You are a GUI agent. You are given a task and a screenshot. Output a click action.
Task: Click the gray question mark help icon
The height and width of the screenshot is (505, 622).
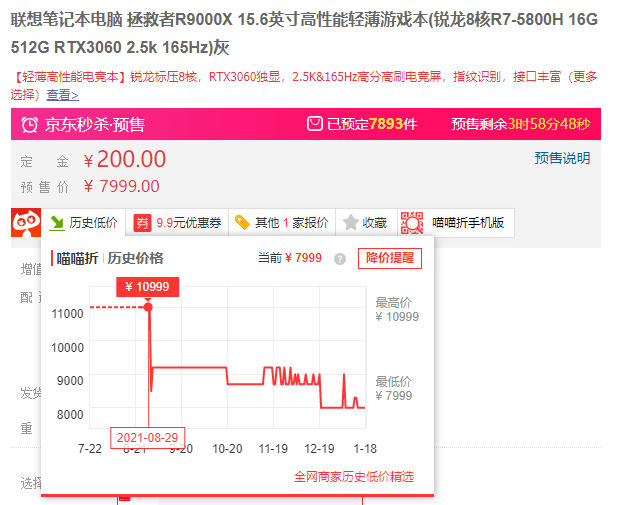[x=340, y=259]
